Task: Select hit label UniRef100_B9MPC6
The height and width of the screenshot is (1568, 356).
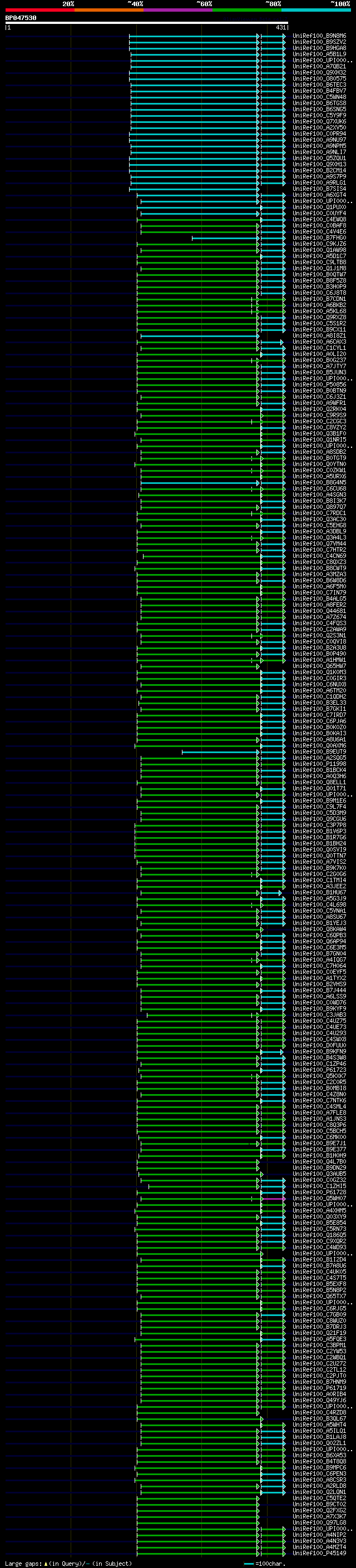Action: [x=319, y=1467]
